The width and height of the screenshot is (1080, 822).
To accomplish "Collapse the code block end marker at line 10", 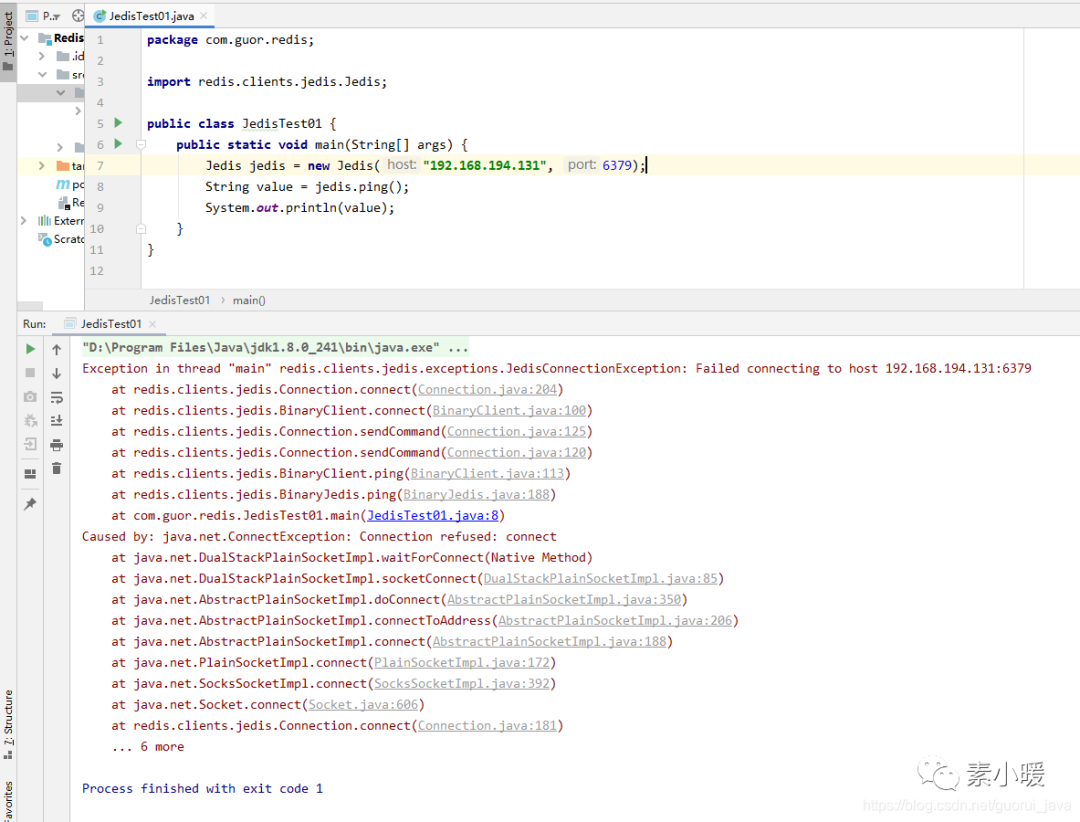I will pyautogui.click(x=141, y=229).
